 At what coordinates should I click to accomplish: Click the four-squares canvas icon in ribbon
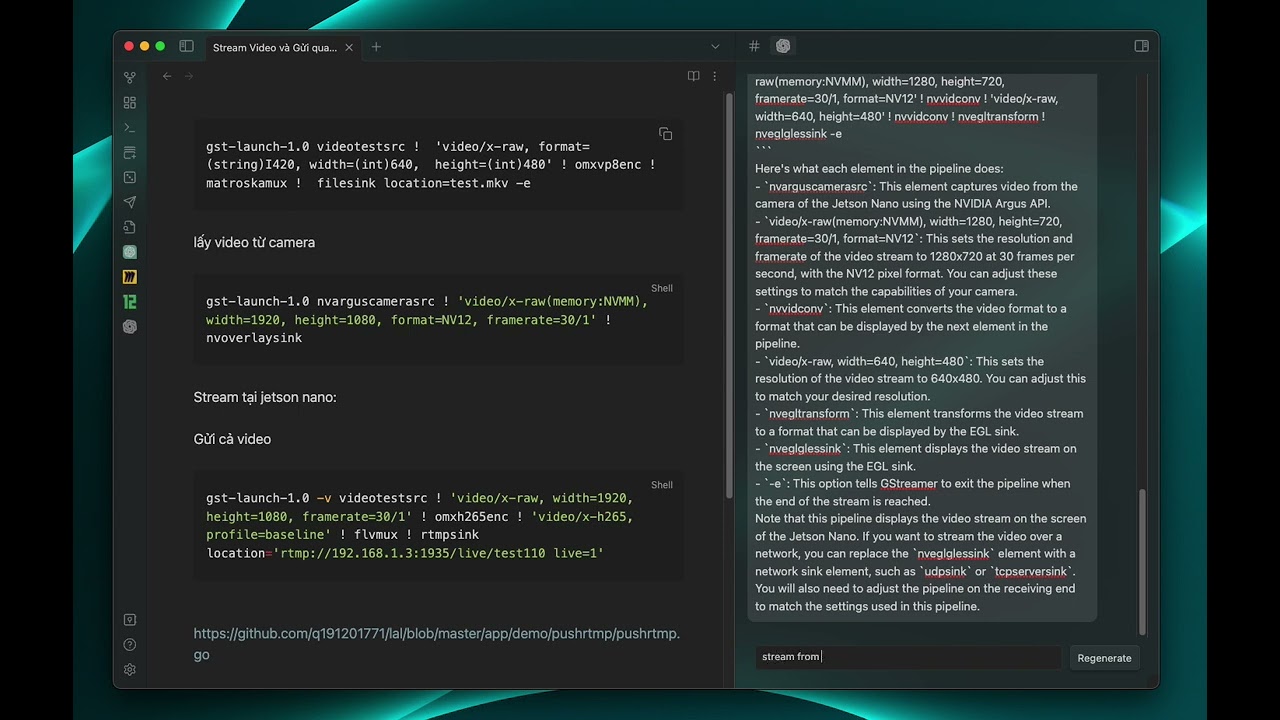pos(129,103)
